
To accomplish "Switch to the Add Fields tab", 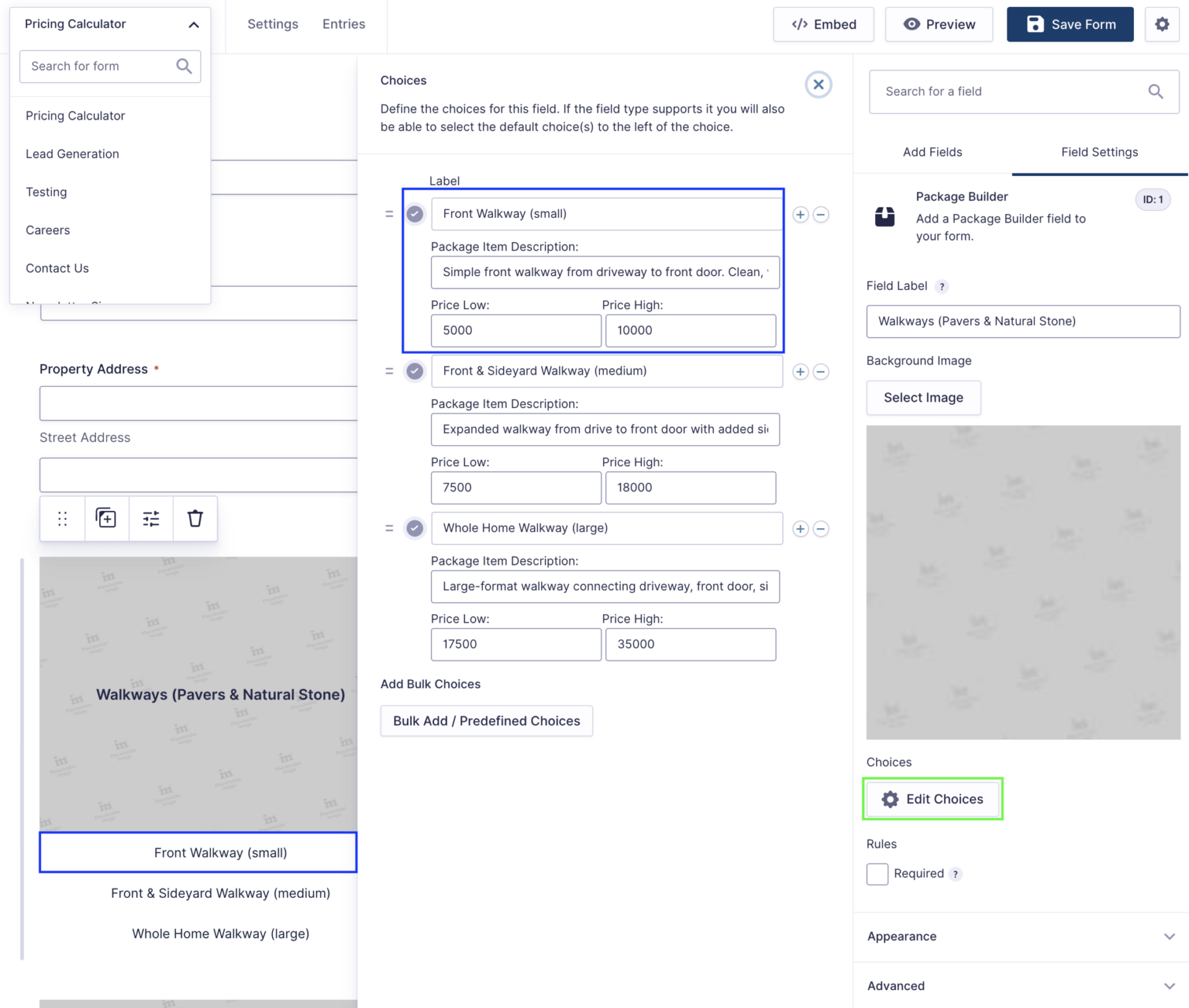I will (932, 152).
